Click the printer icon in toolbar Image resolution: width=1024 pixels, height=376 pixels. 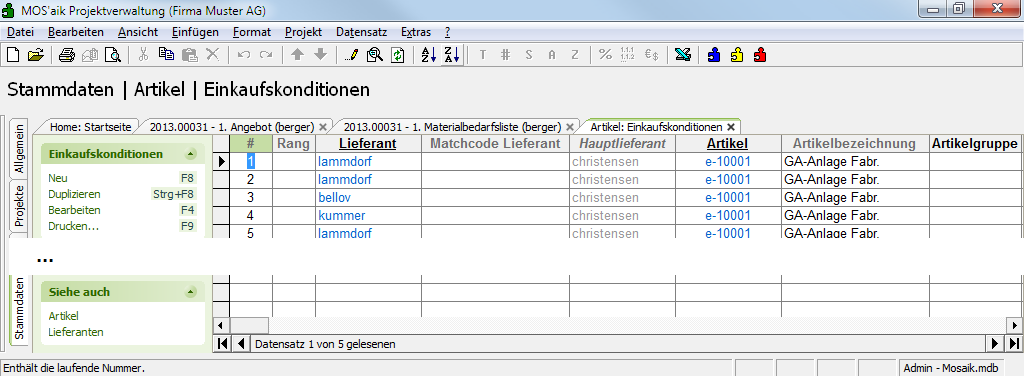pos(67,55)
